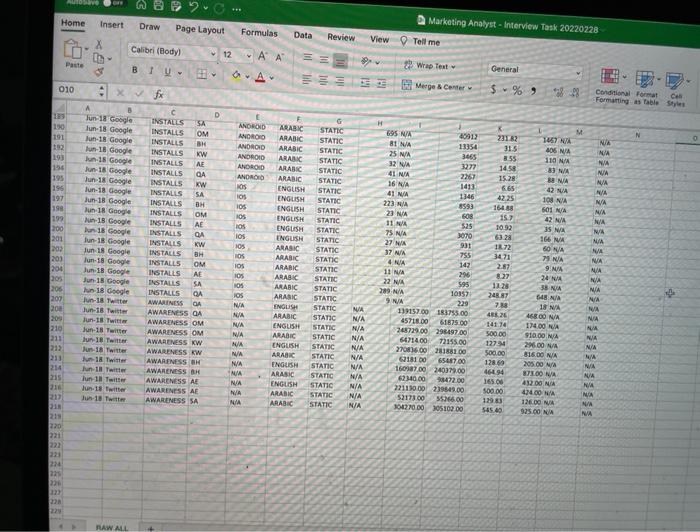Click the Percent Style icon

tap(517, 90)
